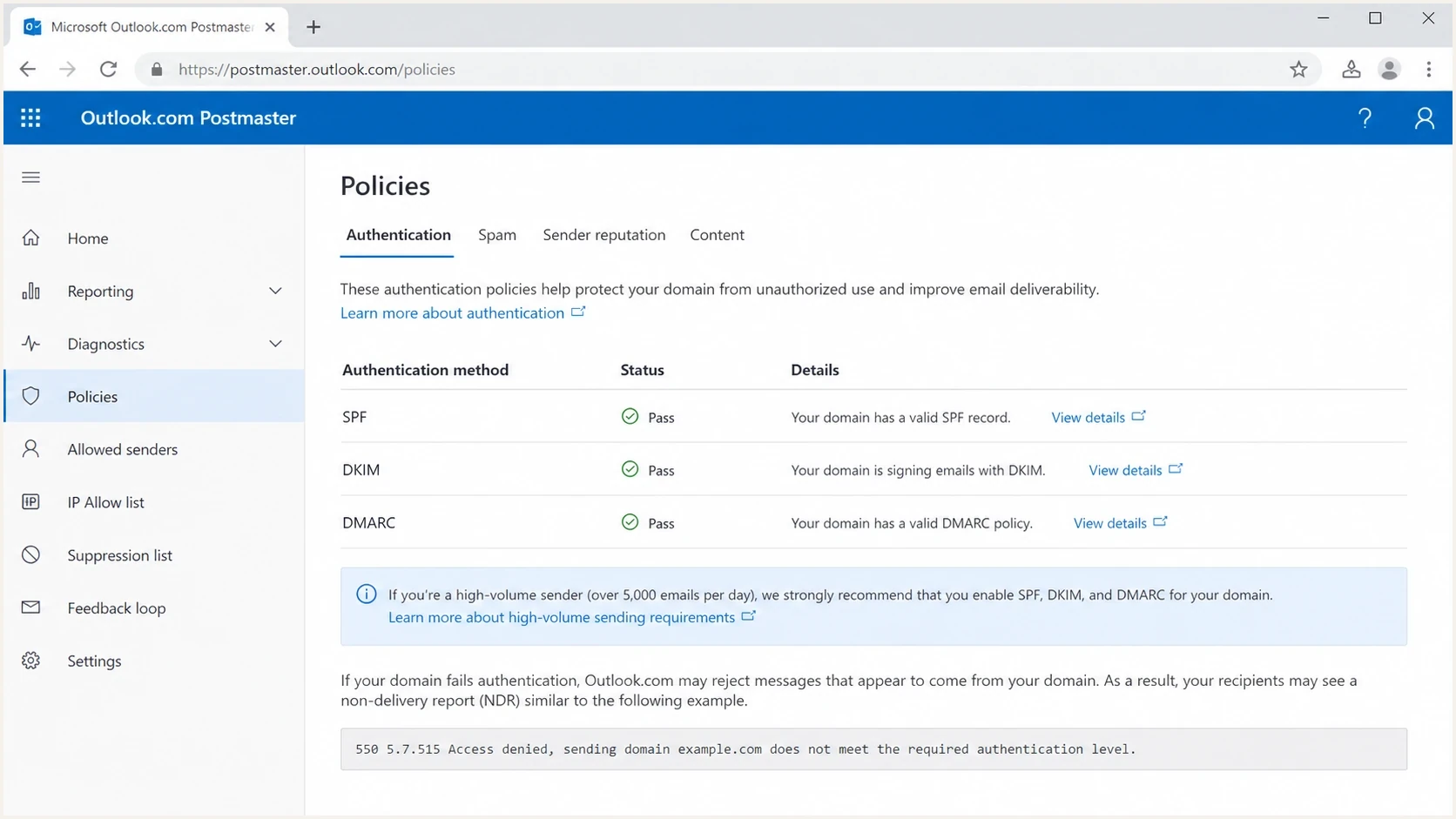Click the DMARC green pass checkmark icon

630,522
